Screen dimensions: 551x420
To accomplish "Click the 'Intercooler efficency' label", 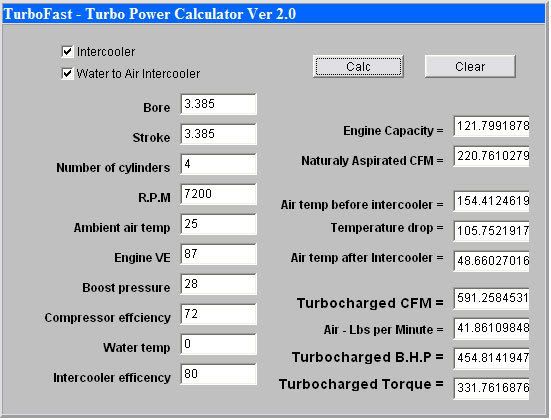I will 112,377.
